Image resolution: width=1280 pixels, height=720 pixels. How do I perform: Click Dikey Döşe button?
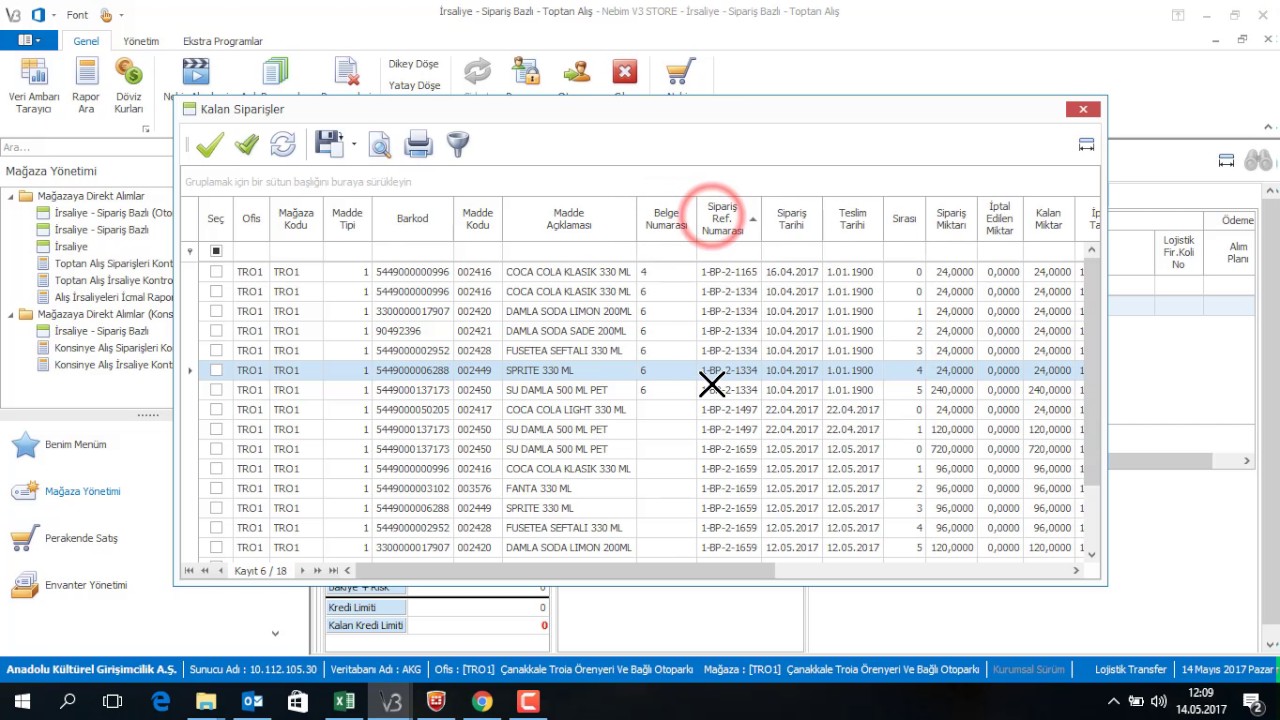[x=413, y=64]
